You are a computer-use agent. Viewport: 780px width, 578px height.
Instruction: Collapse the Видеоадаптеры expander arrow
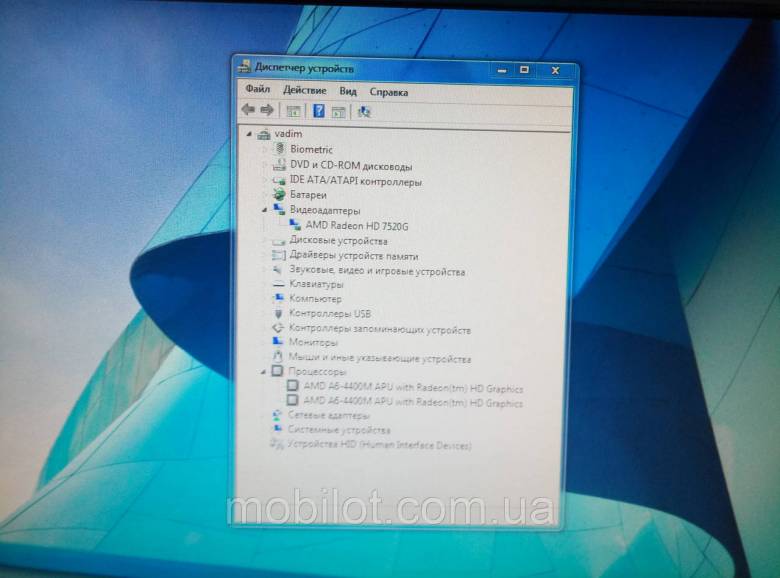265,210
